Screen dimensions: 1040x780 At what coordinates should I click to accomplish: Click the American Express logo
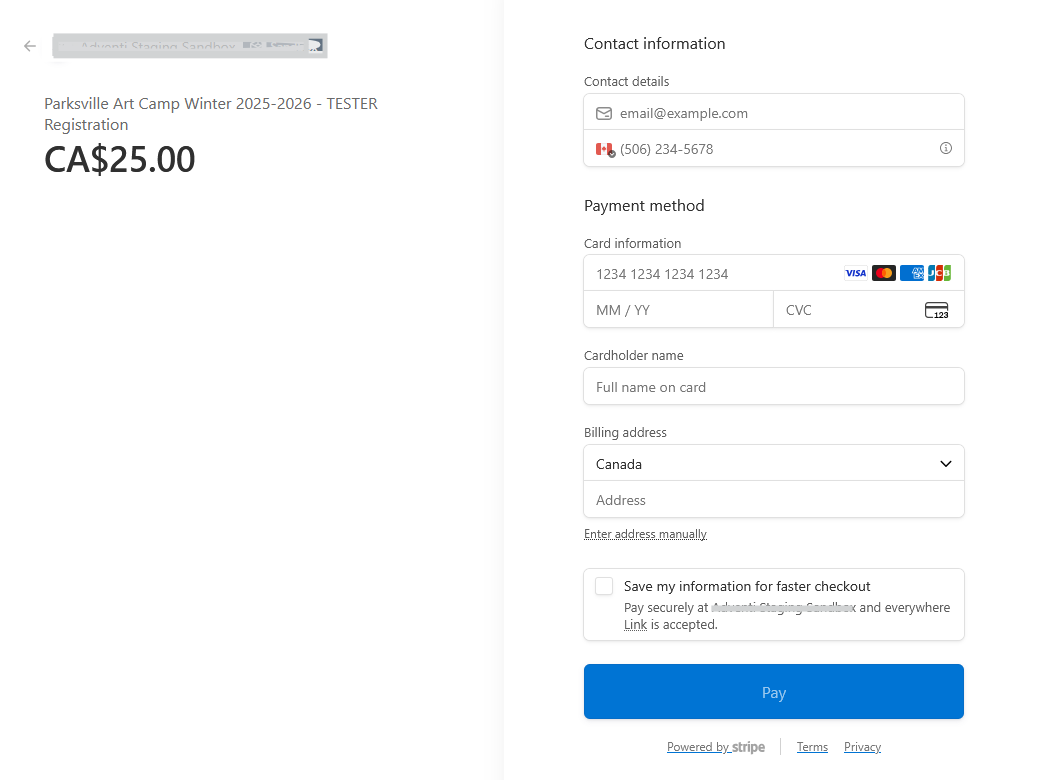click(x=911, y=273)
